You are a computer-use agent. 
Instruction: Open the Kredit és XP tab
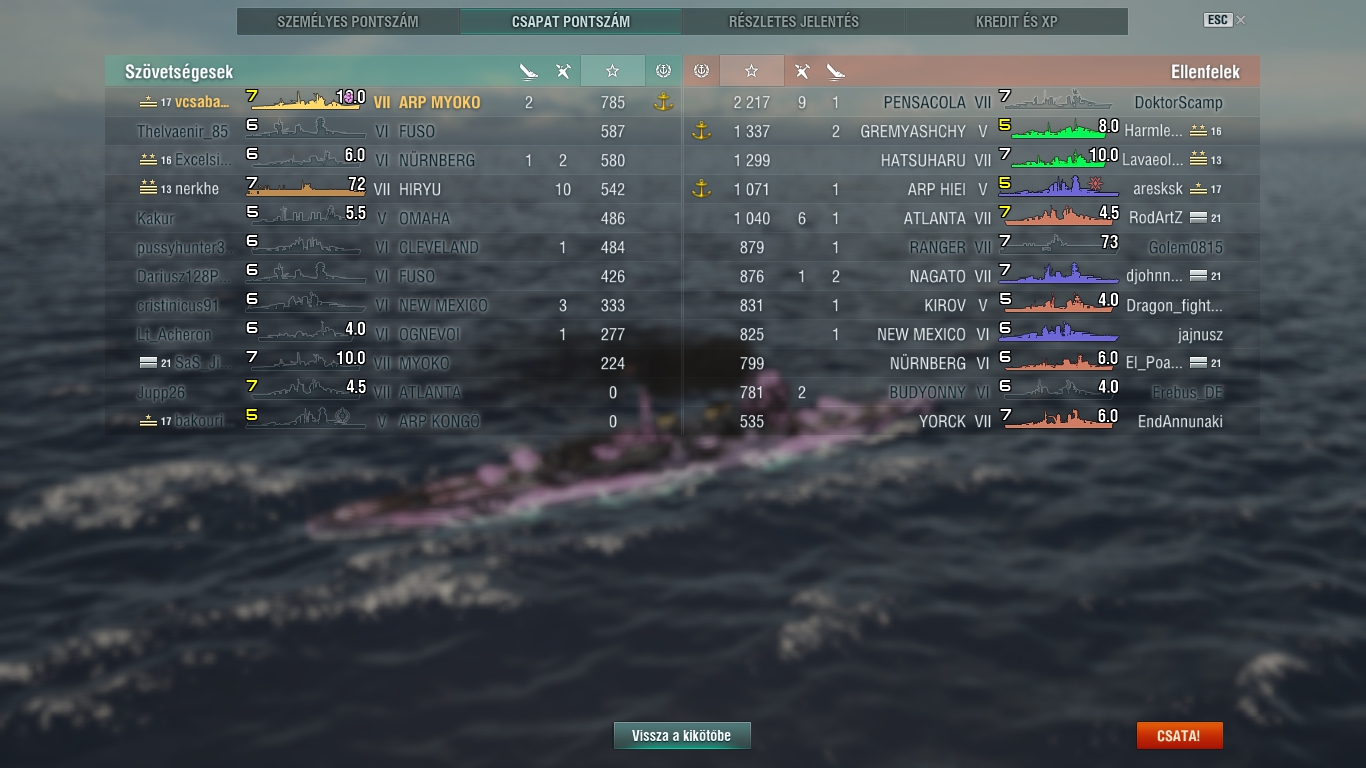[x=1017, y=21]
